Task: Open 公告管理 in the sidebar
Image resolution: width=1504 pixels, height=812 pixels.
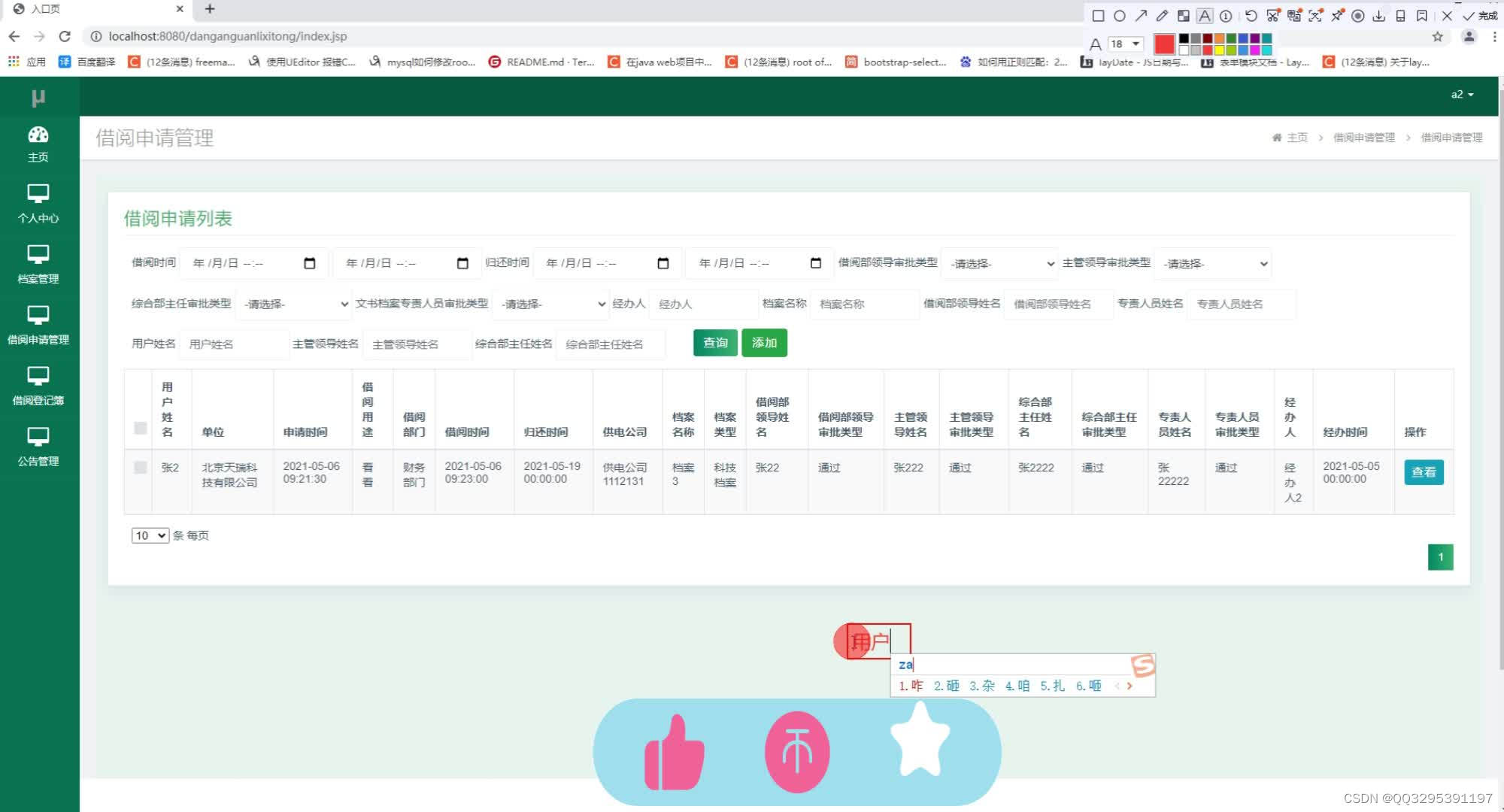Action: [38, 447]
